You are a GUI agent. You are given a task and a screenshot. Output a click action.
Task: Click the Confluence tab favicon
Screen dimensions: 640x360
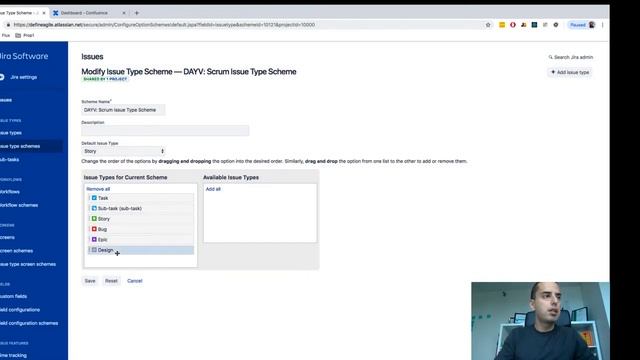[x=56, y=13]
